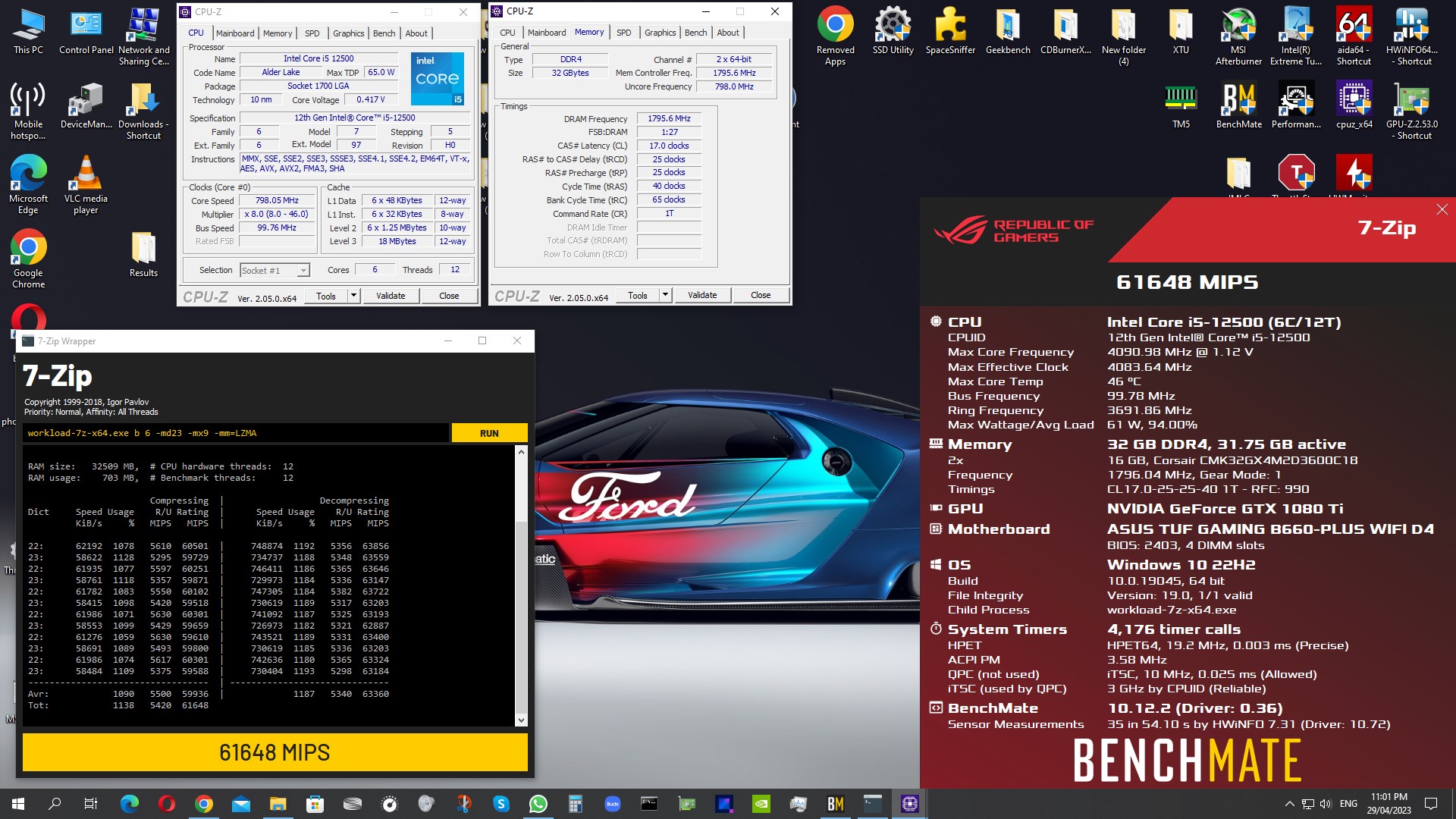Open Tools dropdown arrow in left CPU-Z
This screenshot has height=819, width=1456.
point(353,296)
